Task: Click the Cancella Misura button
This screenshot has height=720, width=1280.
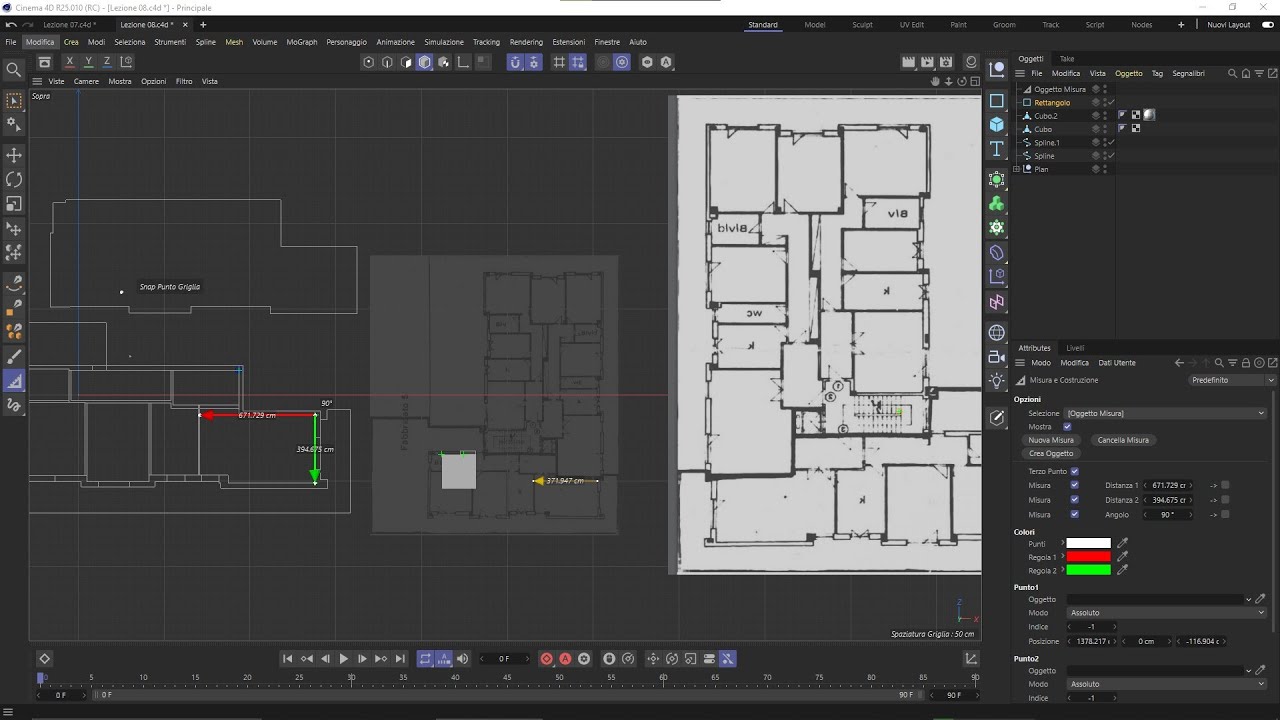Action: coord(1123,440)
